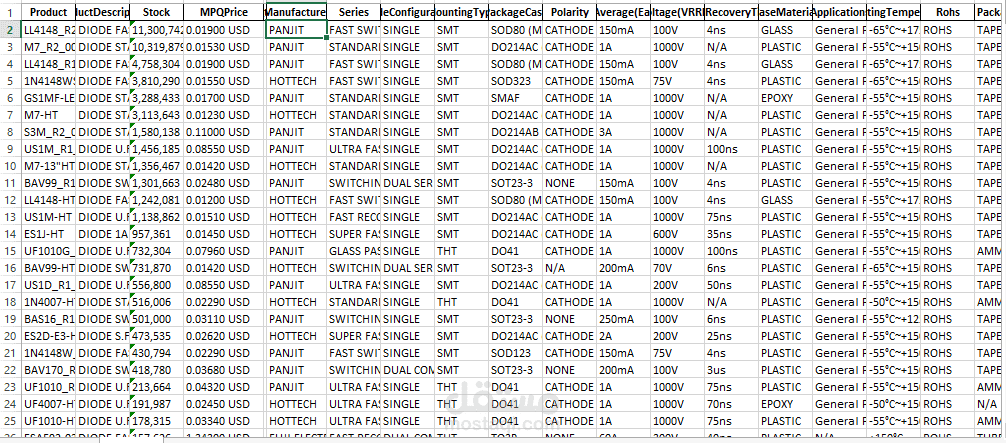Click the price 0.03680 USD
Viewport: 1006px width, 443px height.
tap(222, 370)
